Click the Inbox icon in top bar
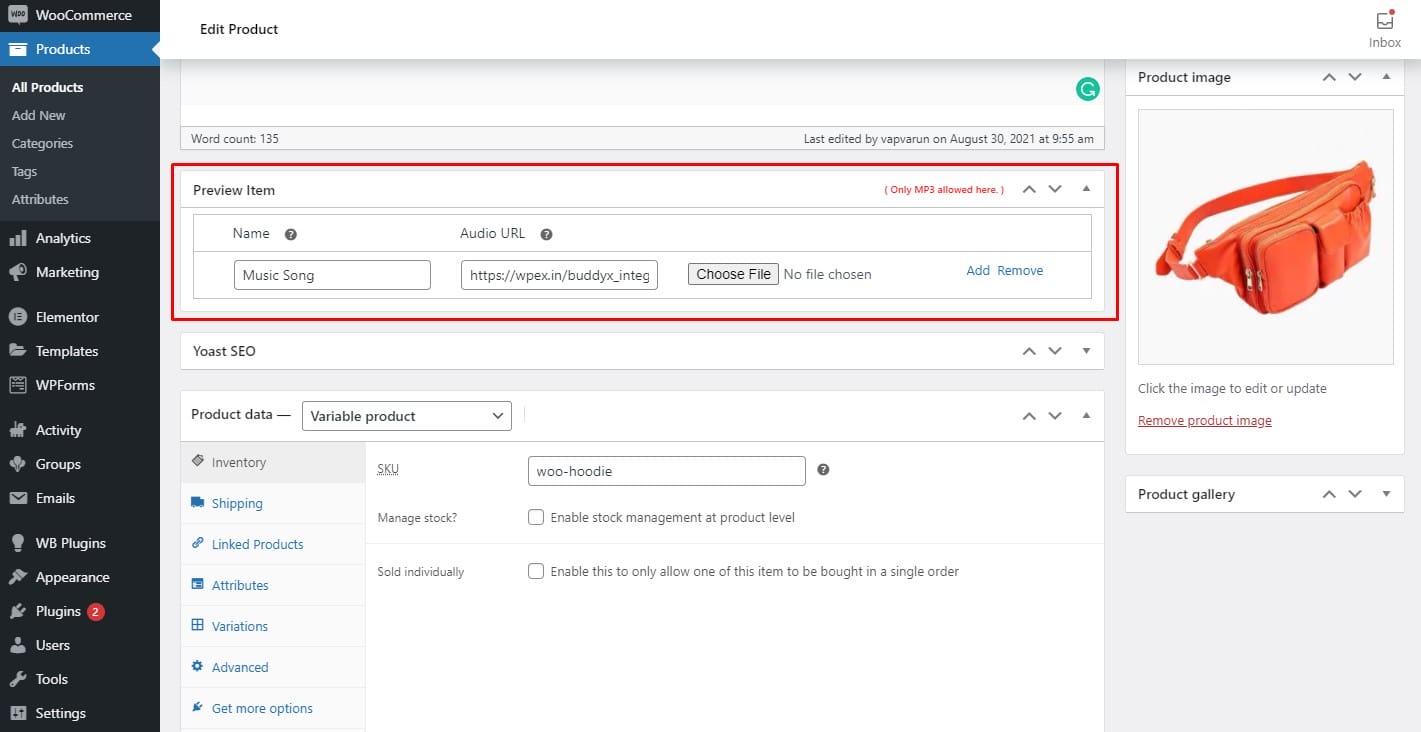Screen dimensions: 1421x732 click(x=1384, y=21)
